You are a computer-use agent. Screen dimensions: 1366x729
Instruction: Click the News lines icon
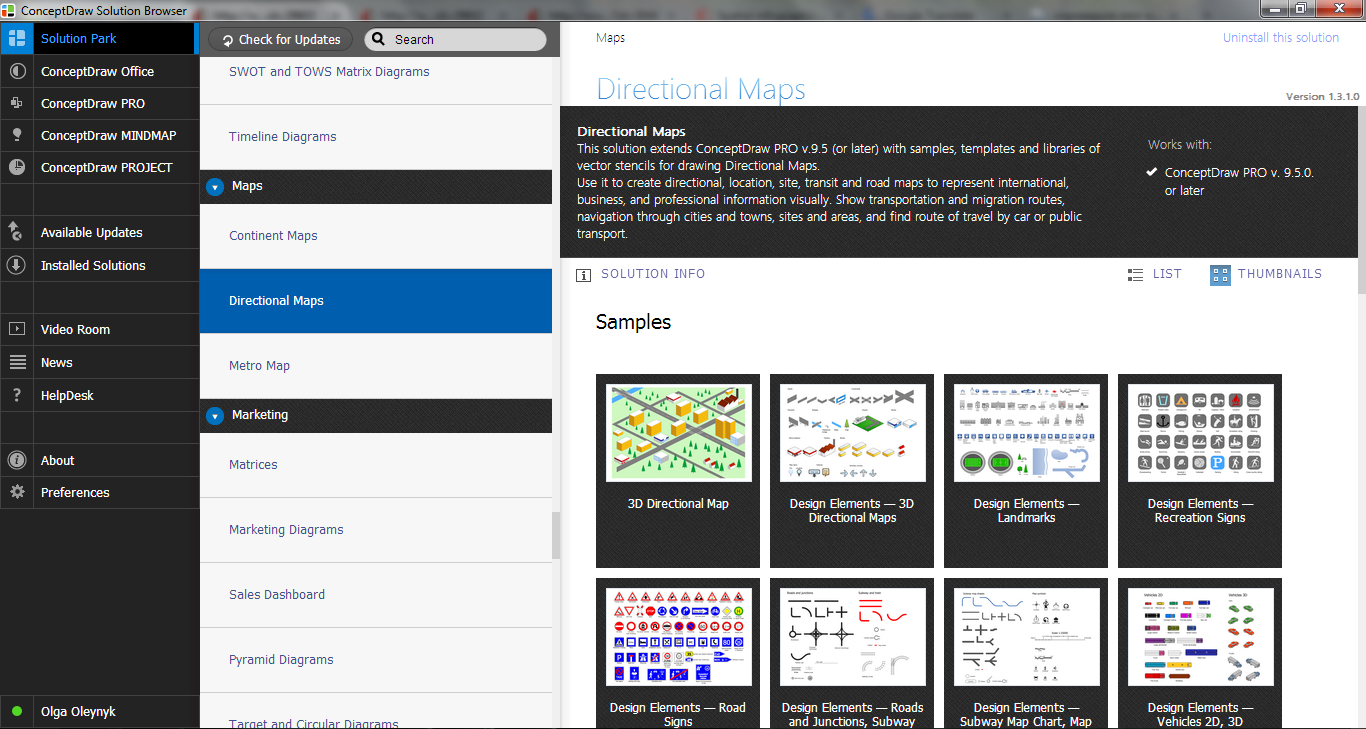[16, 362]
